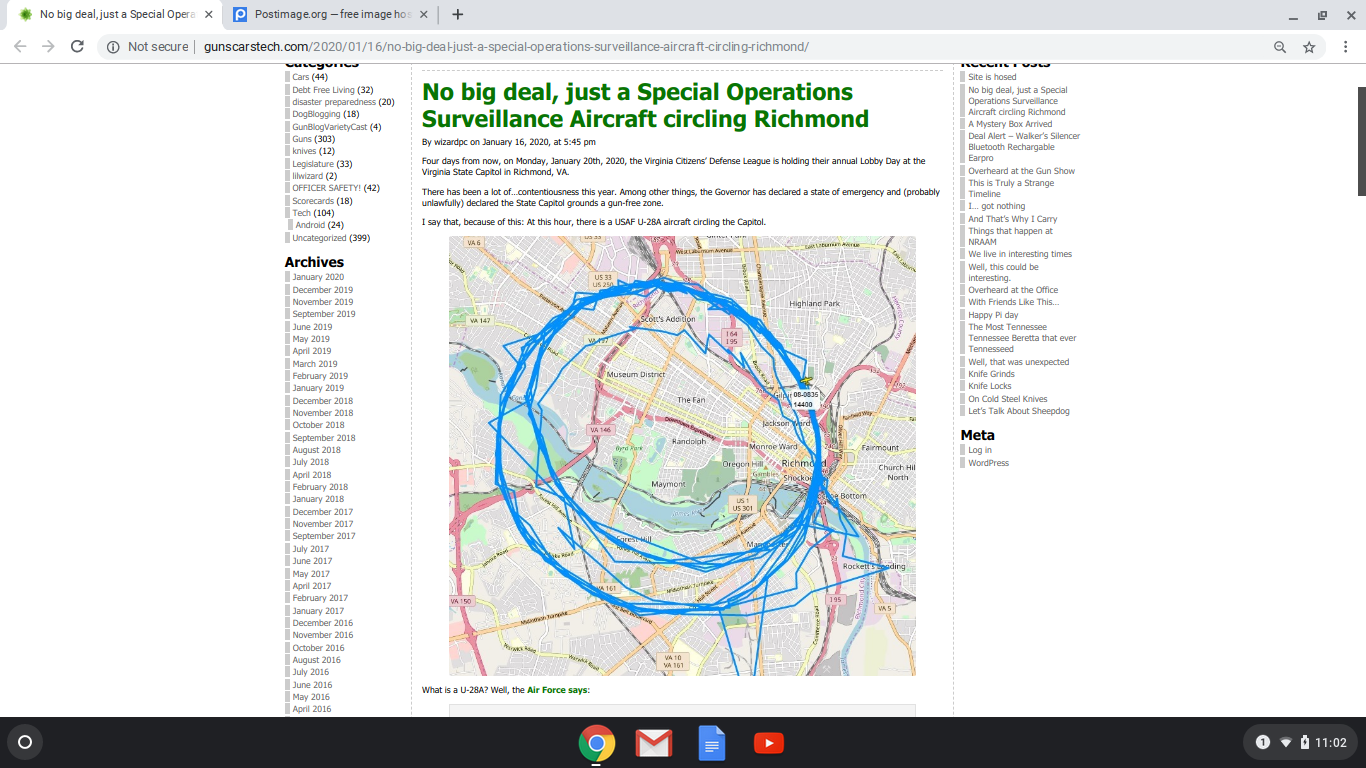Open the battery icon in the tray
Image resolution: width=1366 pixels, height=768 pixels.
pyautogui.click(x=1304, y=742)
